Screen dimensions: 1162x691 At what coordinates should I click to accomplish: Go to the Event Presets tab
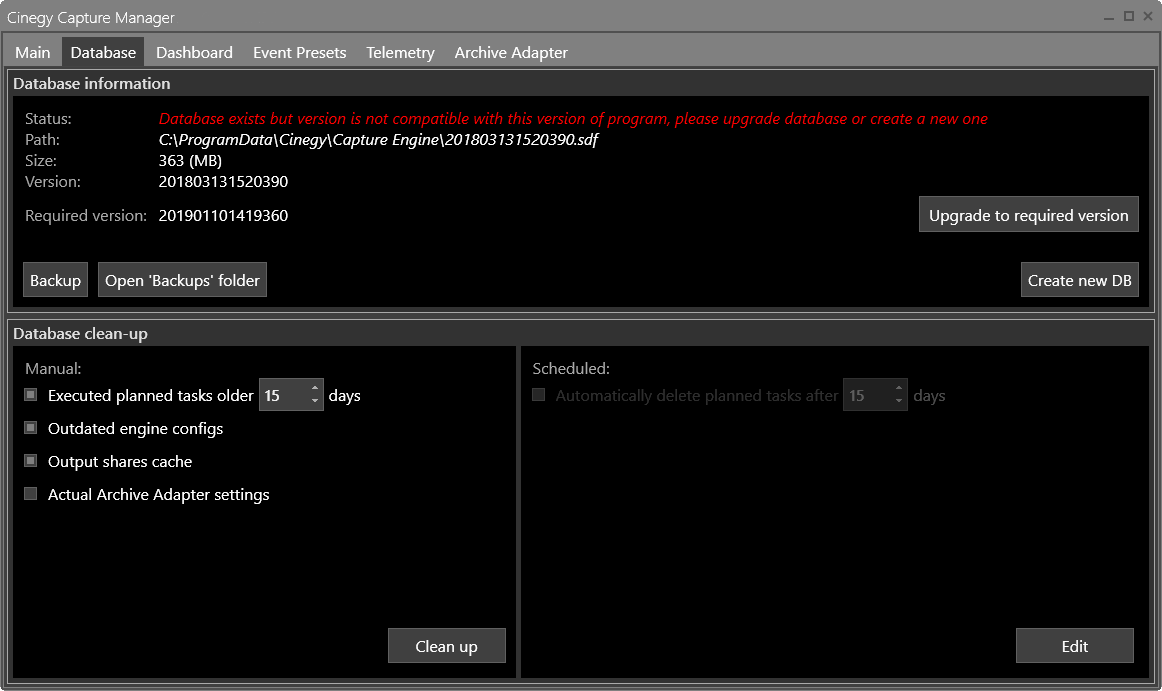299,53
